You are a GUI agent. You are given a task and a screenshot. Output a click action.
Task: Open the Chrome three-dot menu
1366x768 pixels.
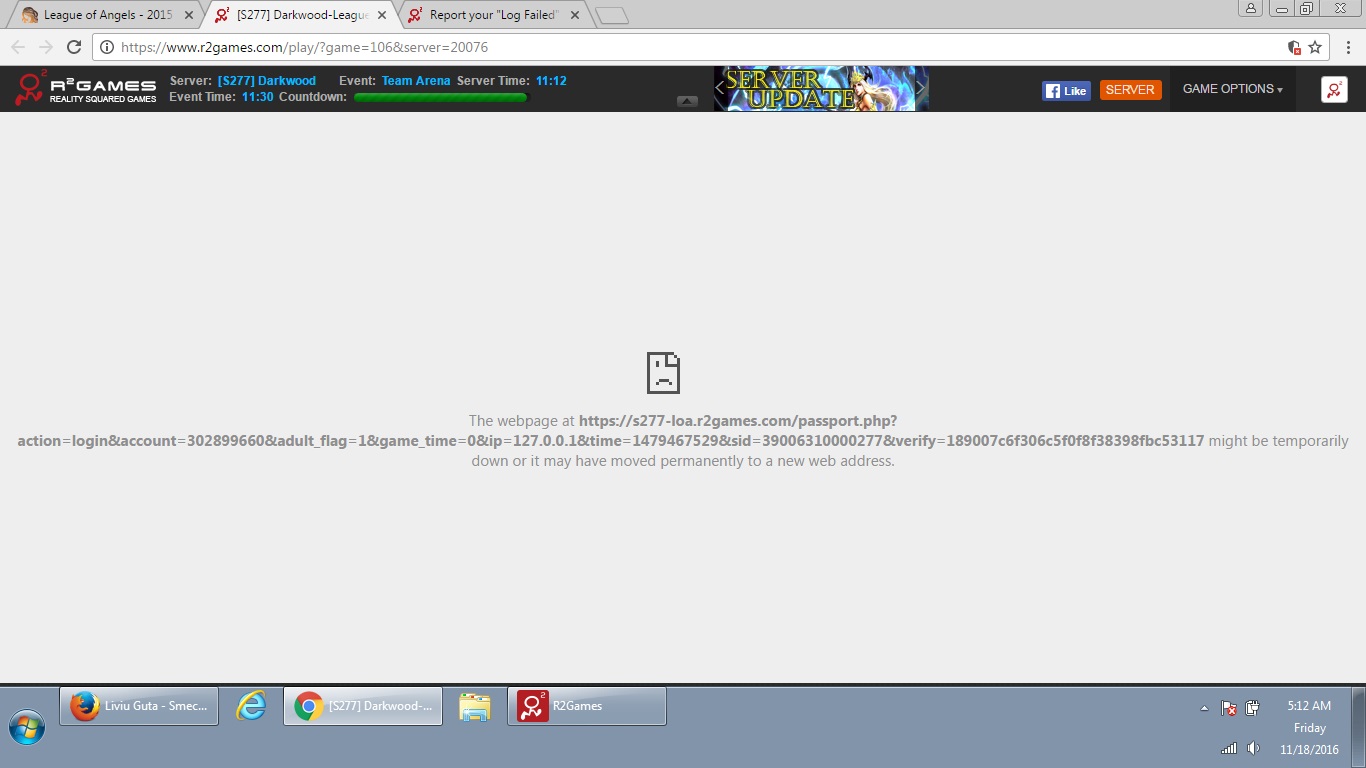click(1348, 47)
